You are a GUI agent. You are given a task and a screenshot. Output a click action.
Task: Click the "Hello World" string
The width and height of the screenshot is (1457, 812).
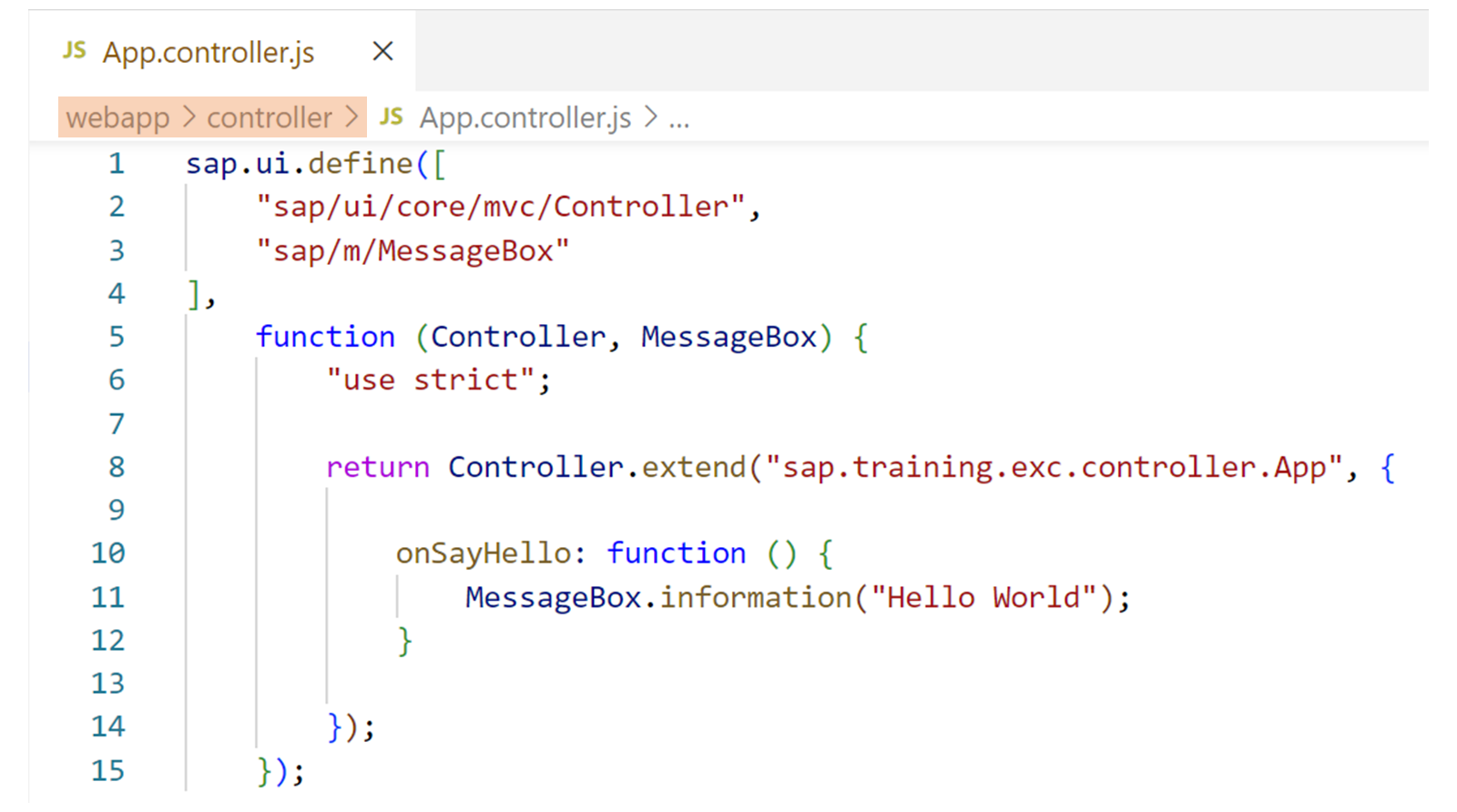coord(984,597)
